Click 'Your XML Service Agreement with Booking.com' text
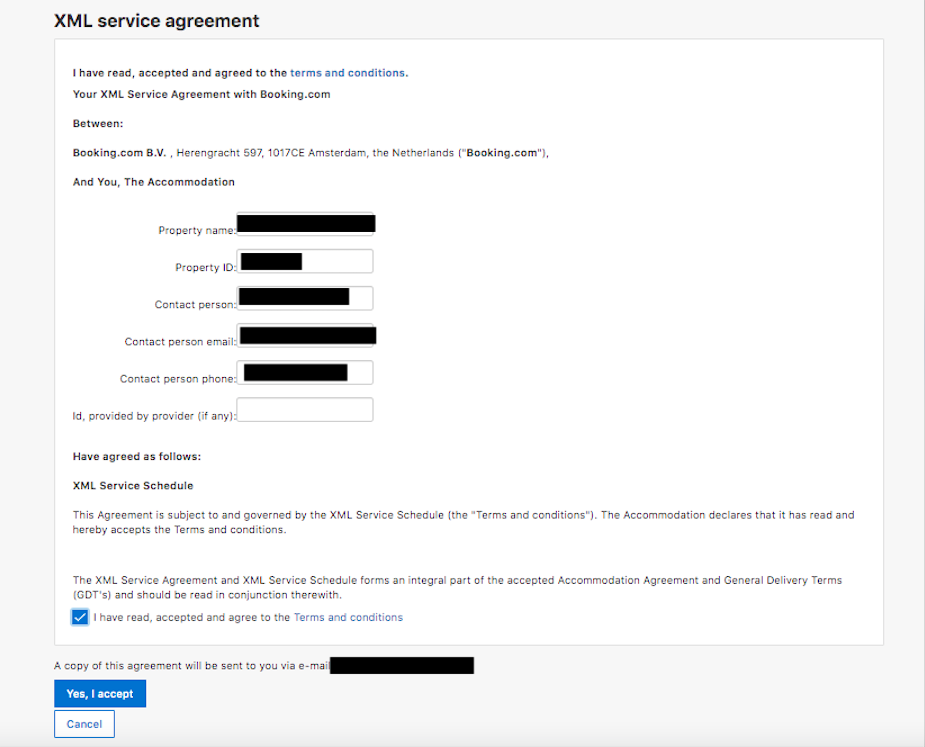The height and width of the screenshot is (747, 925). (201, 94)
